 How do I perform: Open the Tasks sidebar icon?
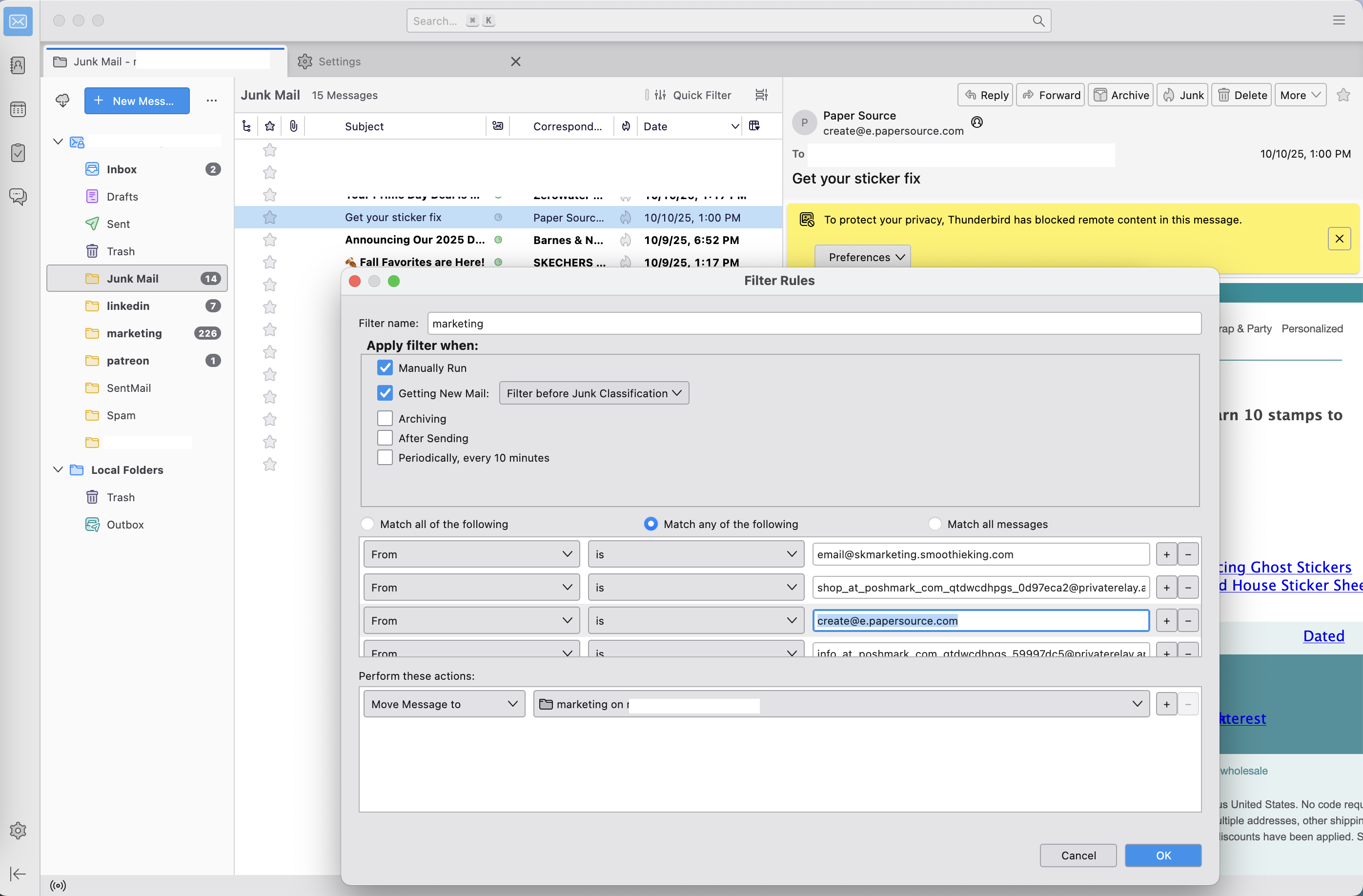click(x=18, y=153)
